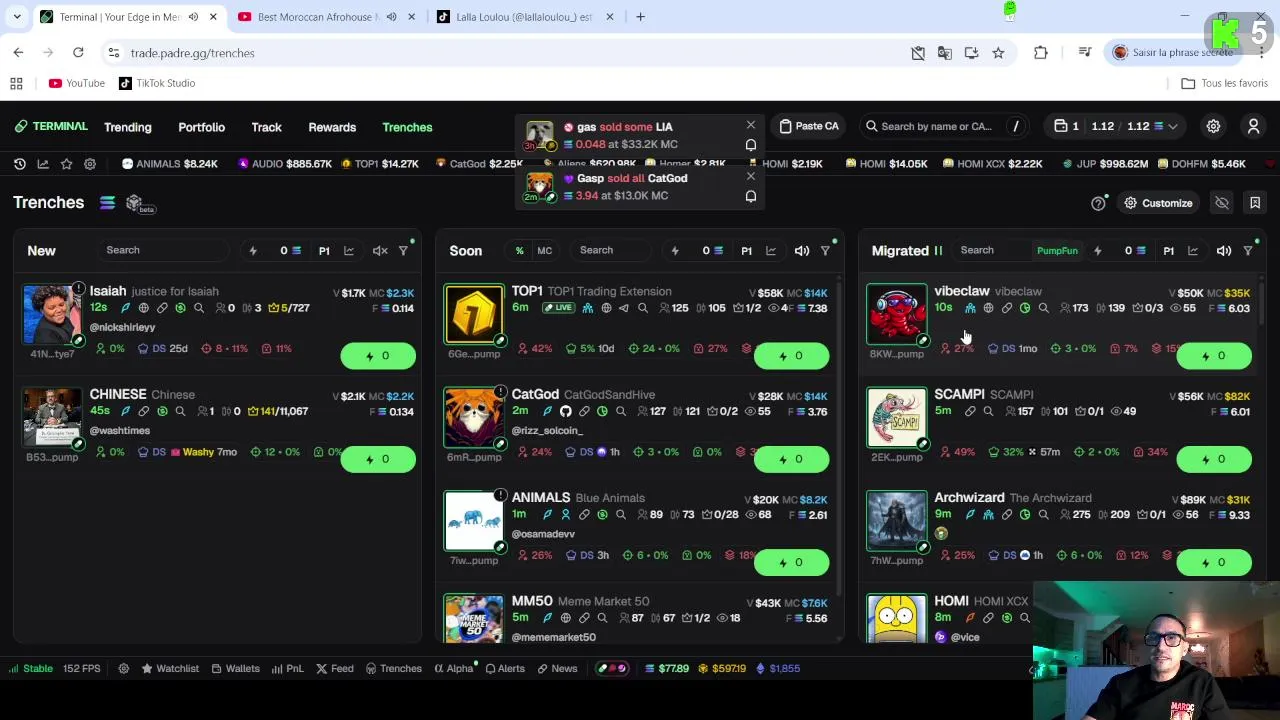
Task: Open favorites star icon in ticker bar
Action: (x=66, y=164)
